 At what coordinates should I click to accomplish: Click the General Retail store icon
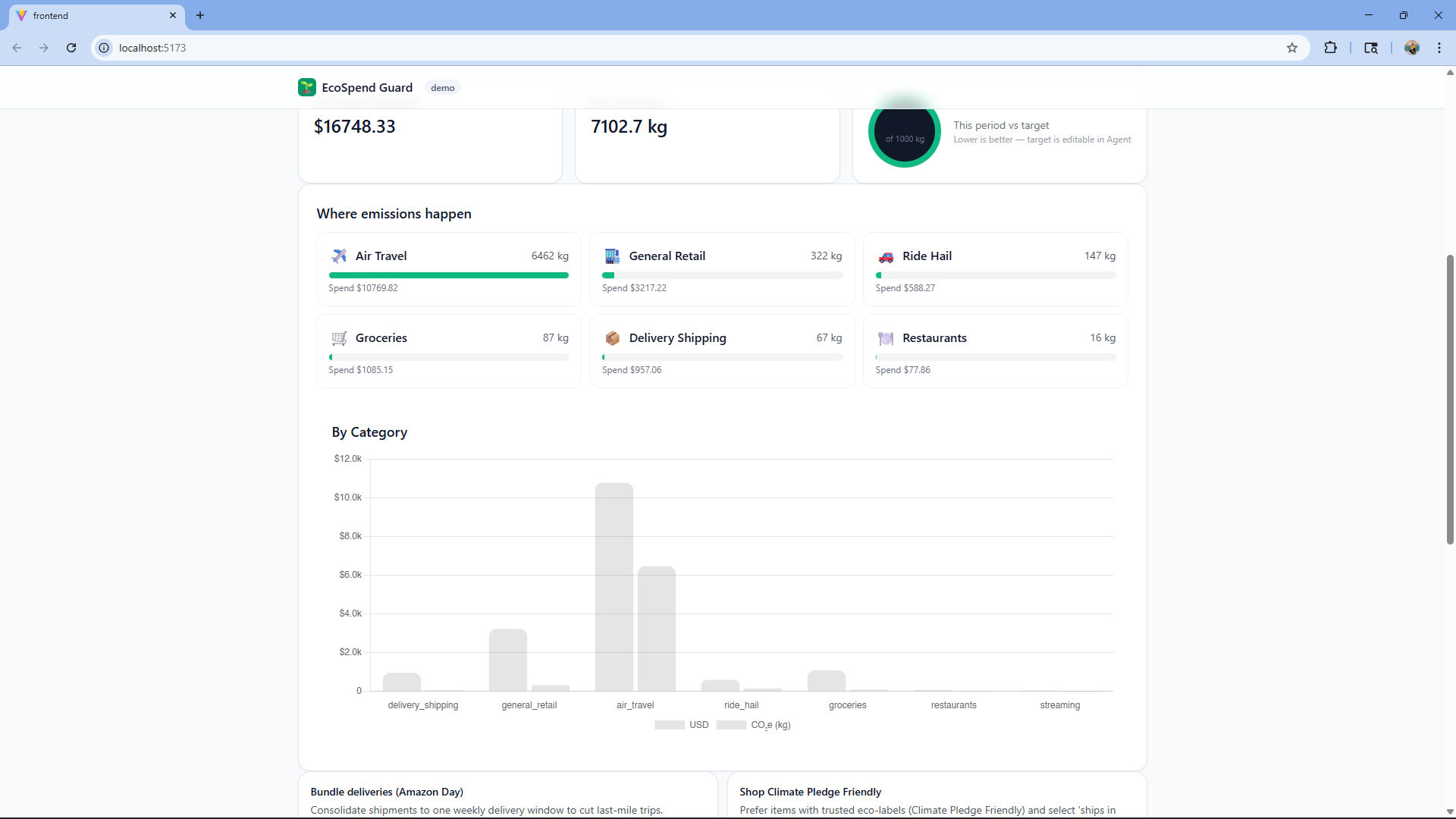click(612, 256)
